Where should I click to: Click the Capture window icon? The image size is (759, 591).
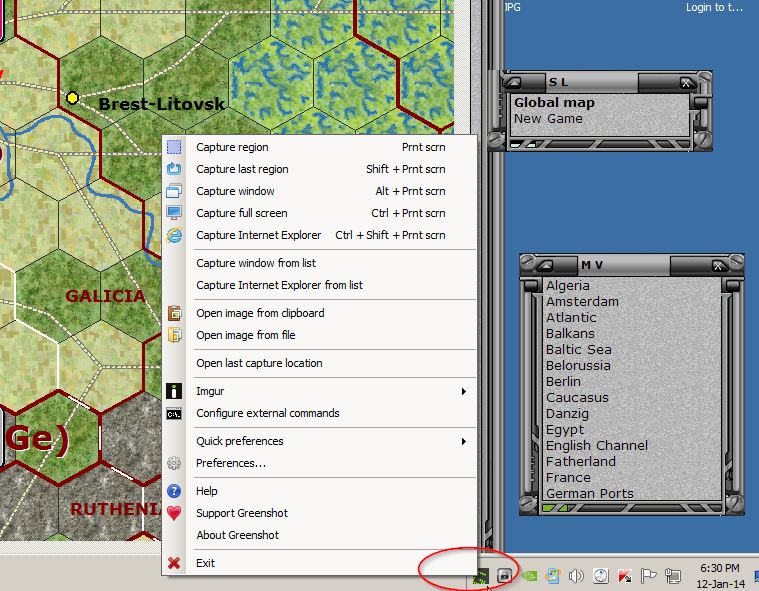[x=174, y=191]
